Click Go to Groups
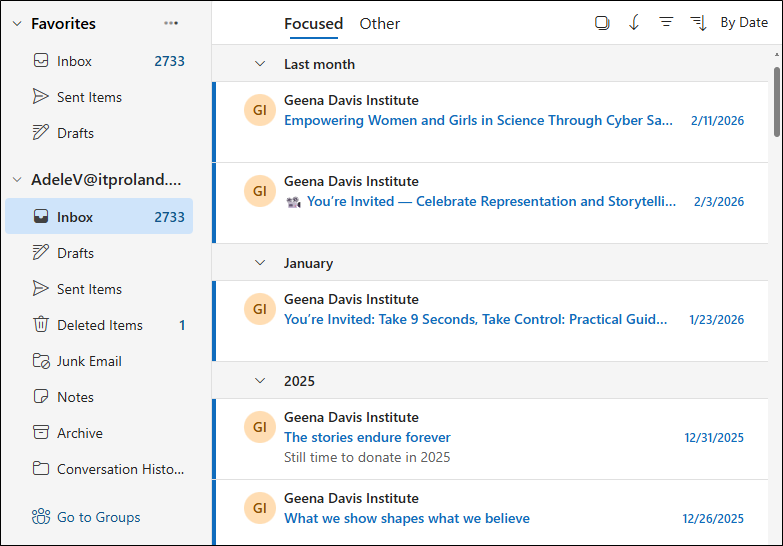The width and height of the screenshot is (783, 546). [x=98, y=517]
